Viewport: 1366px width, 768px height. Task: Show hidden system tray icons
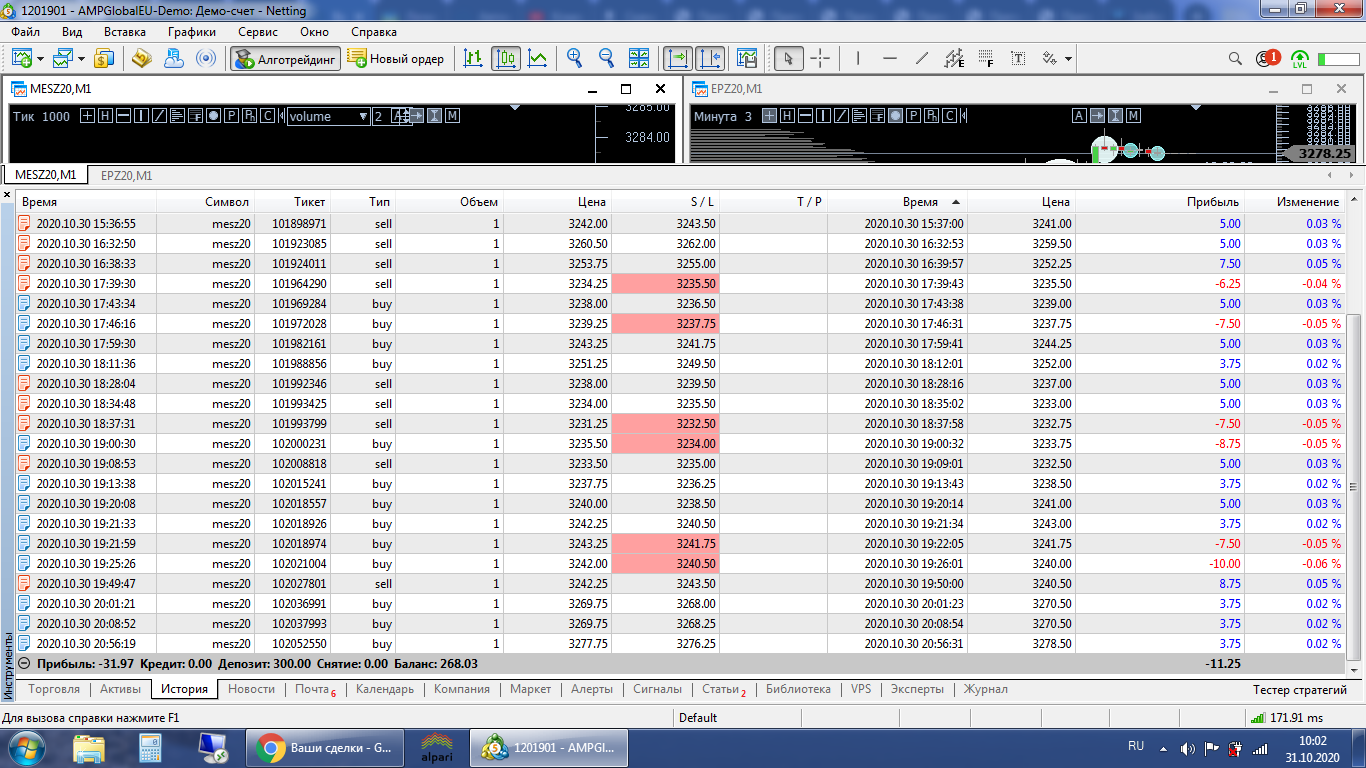click(x=1162, y=747)
